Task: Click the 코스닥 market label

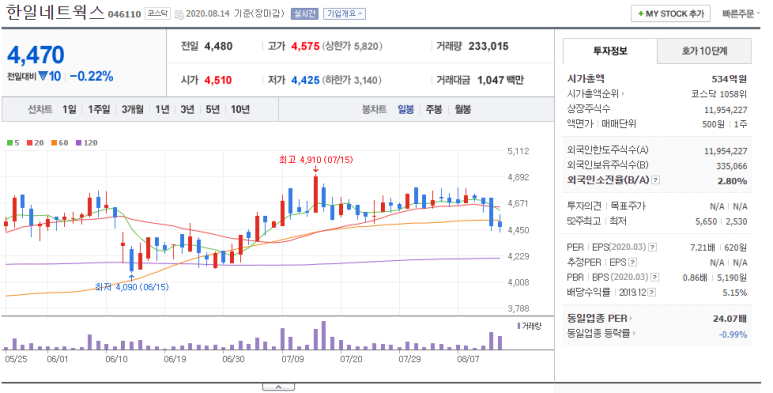Action: coord(157,14)
